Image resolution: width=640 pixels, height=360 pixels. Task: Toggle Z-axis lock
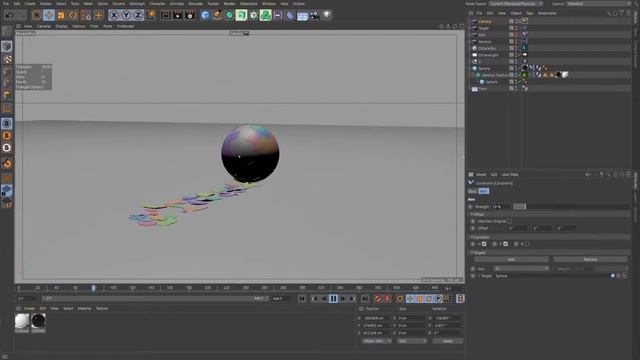(138, 16)
